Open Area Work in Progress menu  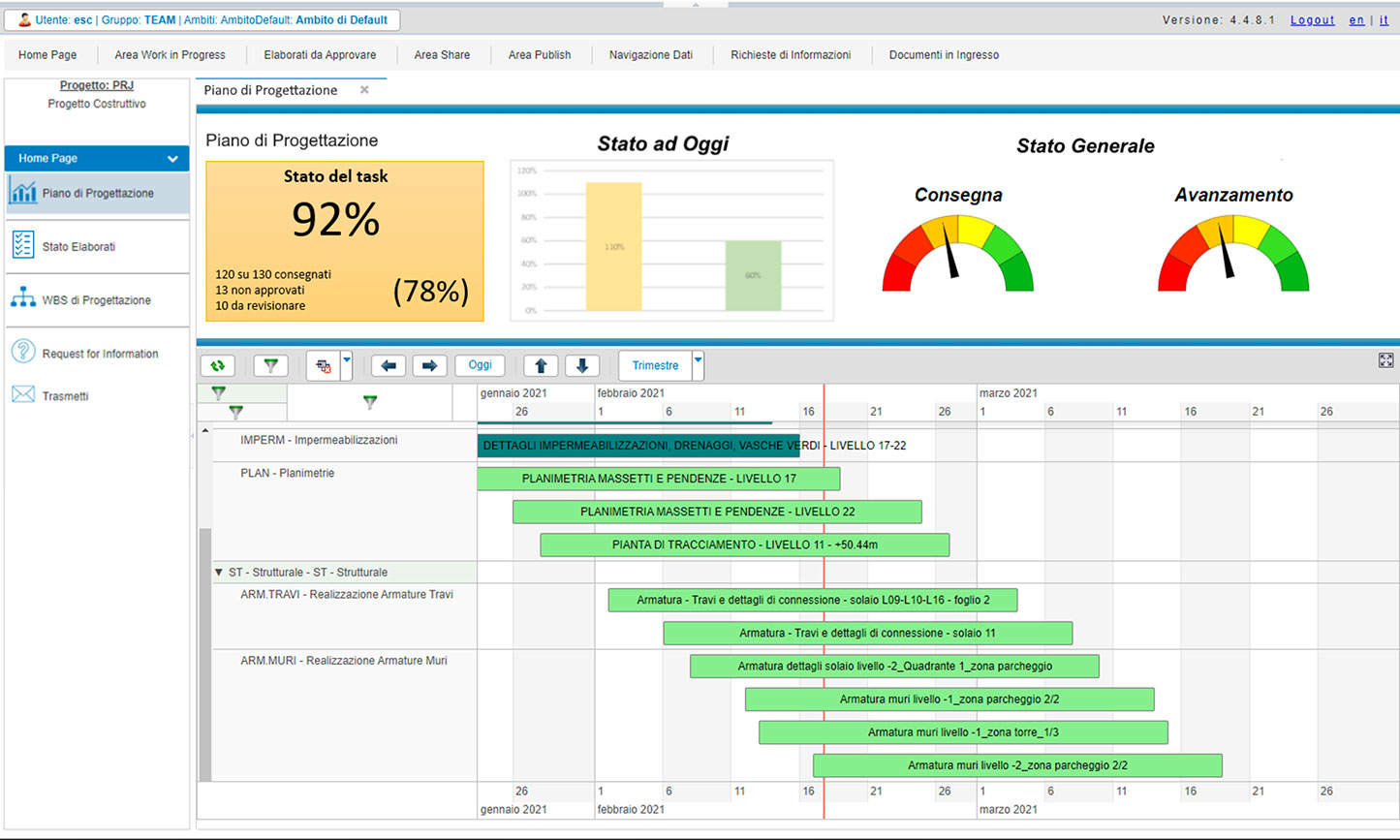(171, 55)
